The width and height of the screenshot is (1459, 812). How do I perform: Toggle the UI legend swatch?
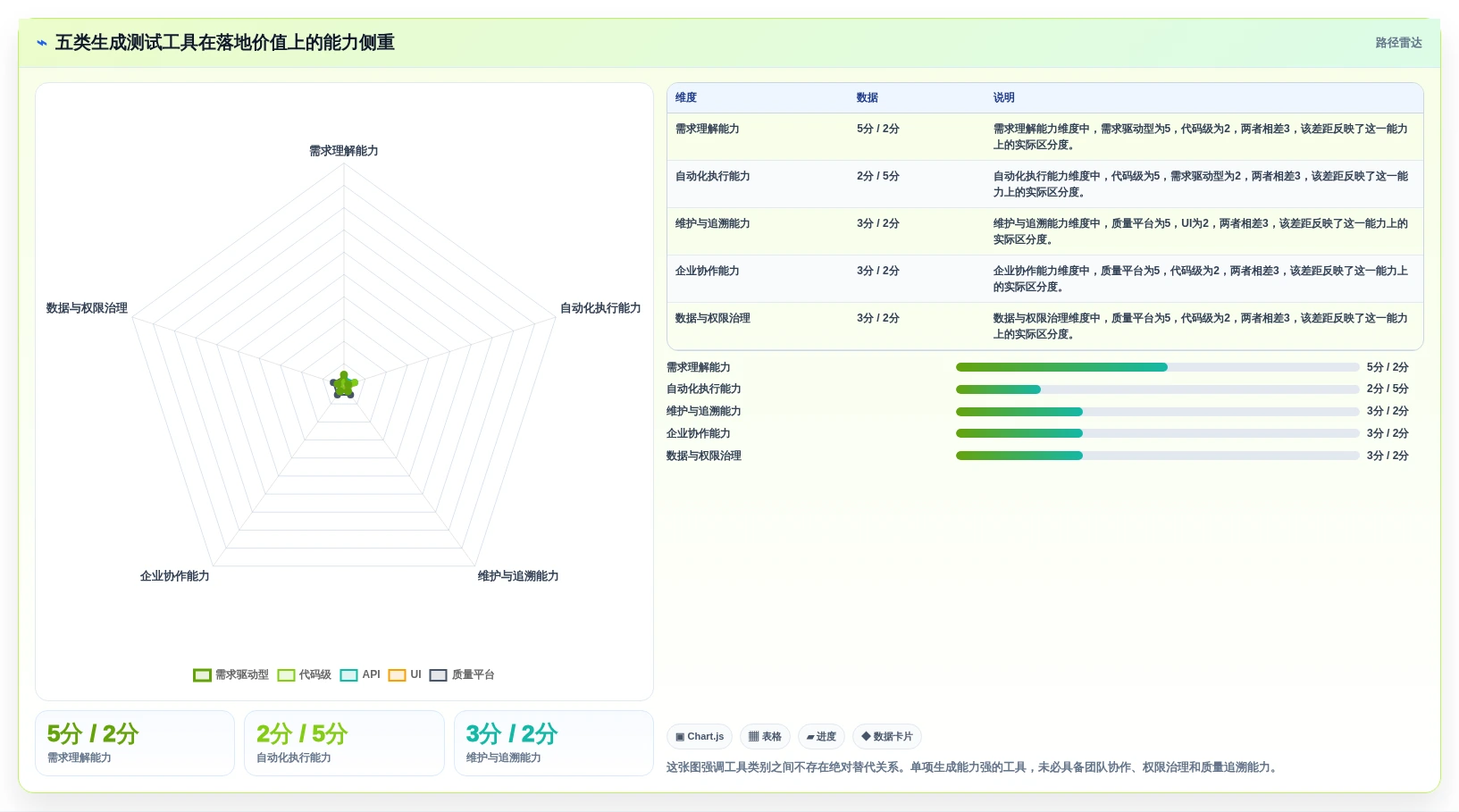[x=398, y=675]
